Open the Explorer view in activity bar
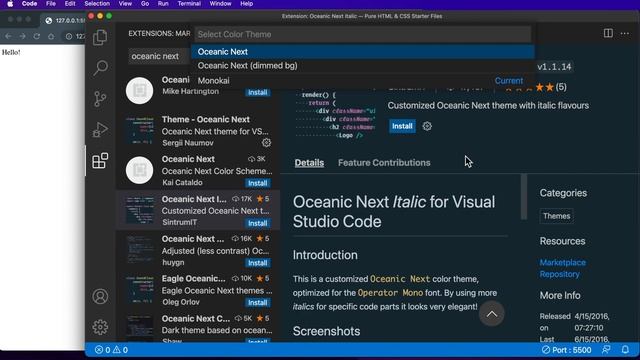Screen dimensions: 640x360 pyautogui.click(x=100, y=38)
